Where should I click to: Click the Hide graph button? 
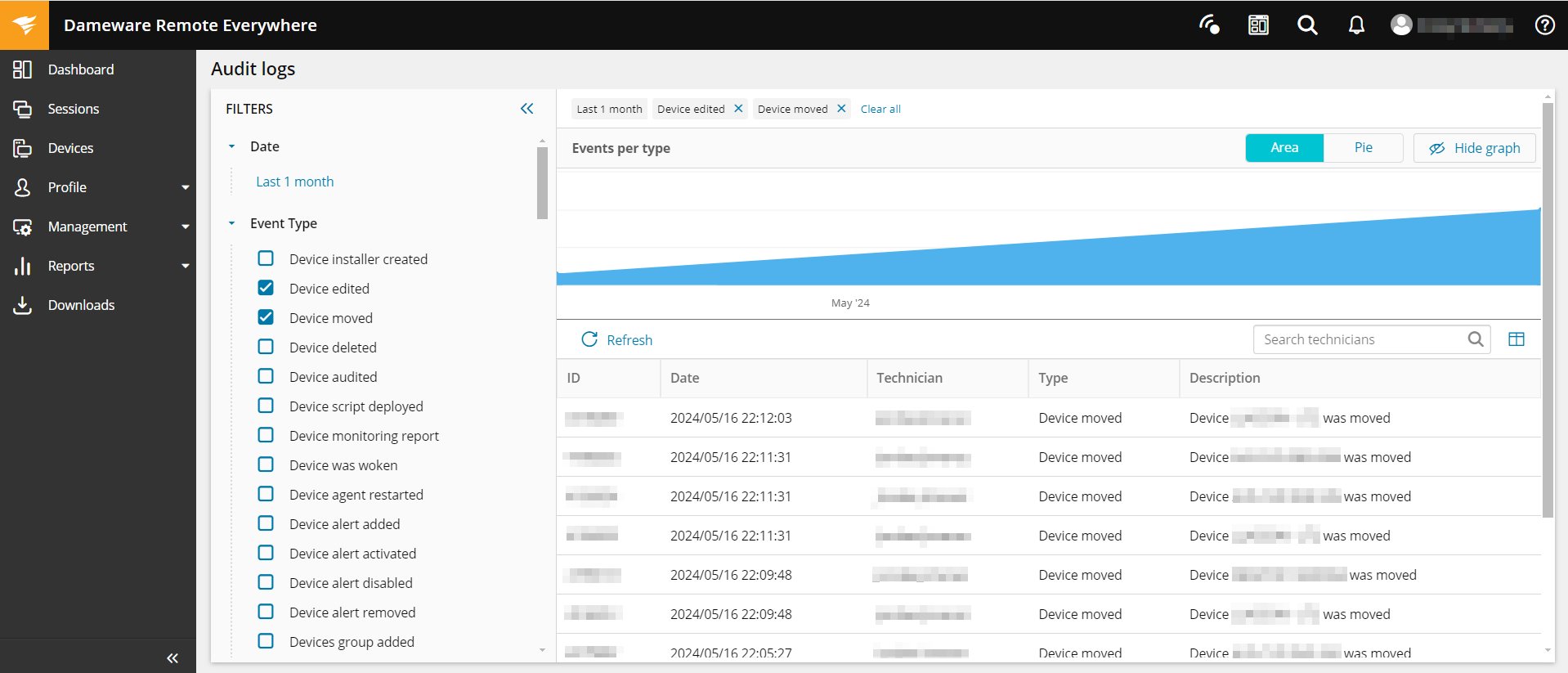click(1474, 148)
